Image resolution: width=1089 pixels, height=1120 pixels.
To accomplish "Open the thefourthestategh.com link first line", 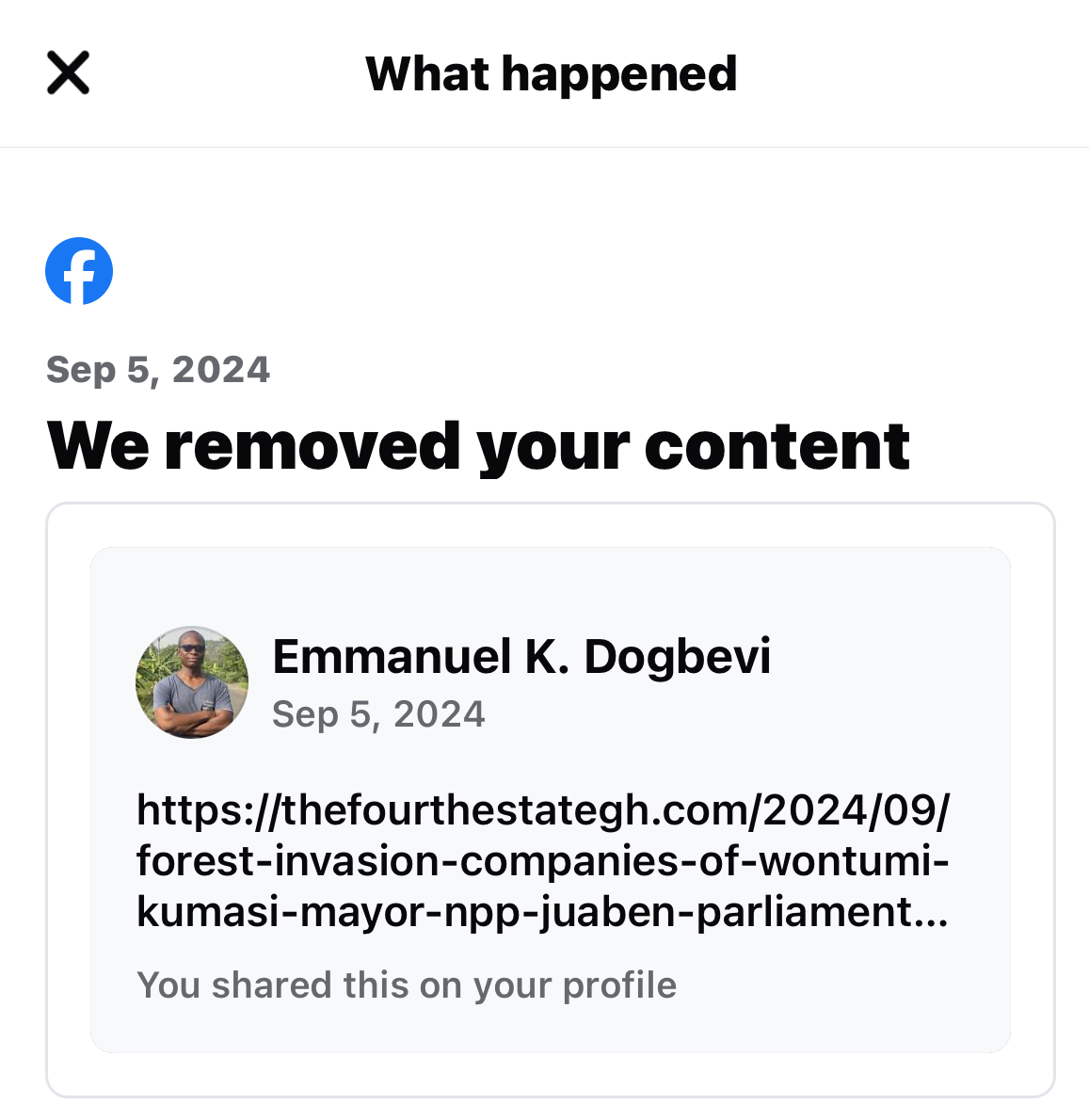I will 543,809.
